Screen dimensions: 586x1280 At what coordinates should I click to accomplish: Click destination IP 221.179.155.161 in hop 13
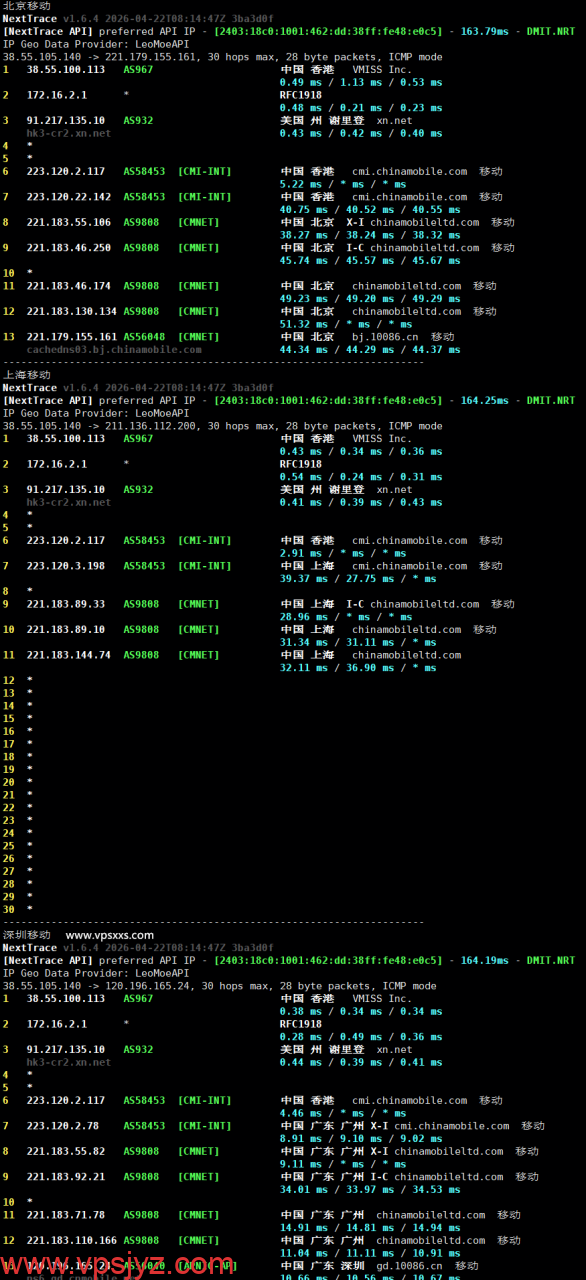(x=72, y=337)
